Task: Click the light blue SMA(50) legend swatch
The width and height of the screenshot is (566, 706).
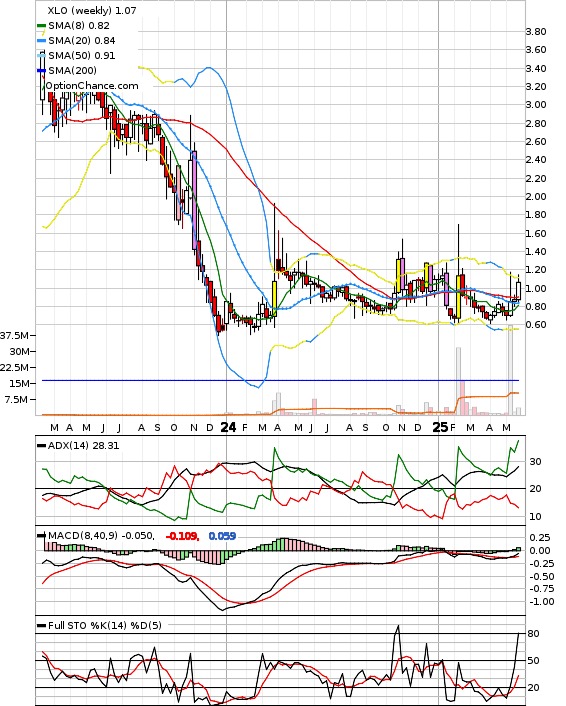Action: point(41,55)
